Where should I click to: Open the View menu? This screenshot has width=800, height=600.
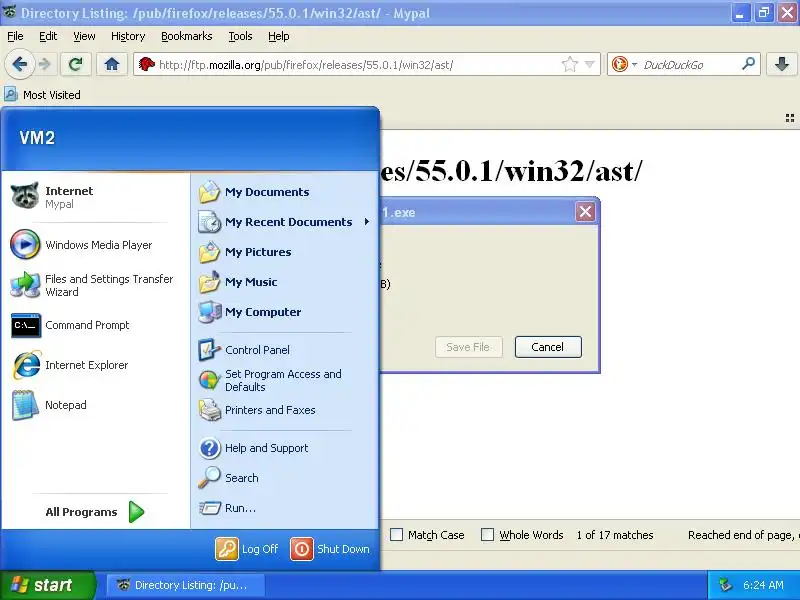[84, 36]
